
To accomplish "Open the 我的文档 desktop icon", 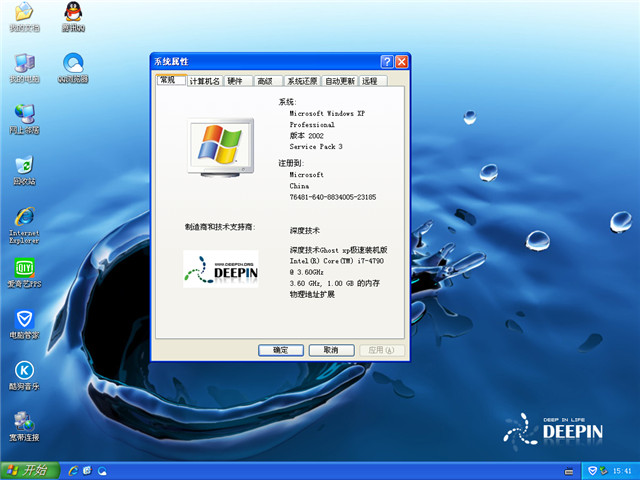I will point(23,13).
